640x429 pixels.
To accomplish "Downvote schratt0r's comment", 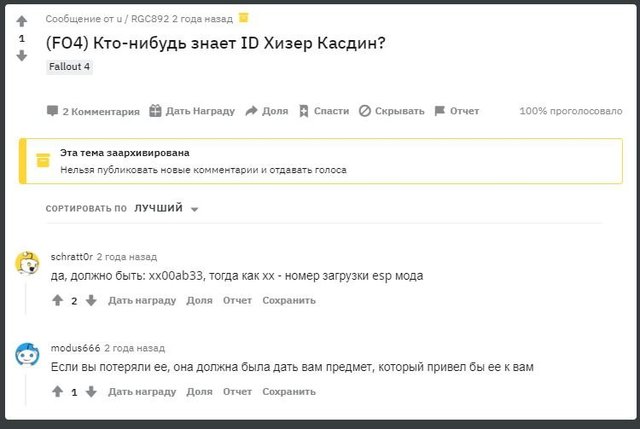I will (x=91, y=300).
